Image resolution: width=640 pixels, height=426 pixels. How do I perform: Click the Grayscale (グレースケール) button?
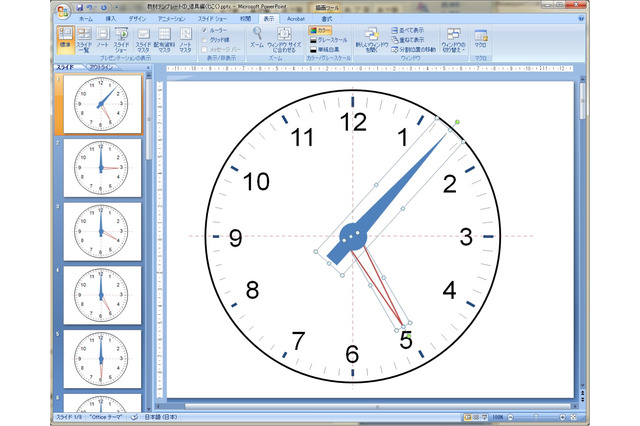pos(329,40)
